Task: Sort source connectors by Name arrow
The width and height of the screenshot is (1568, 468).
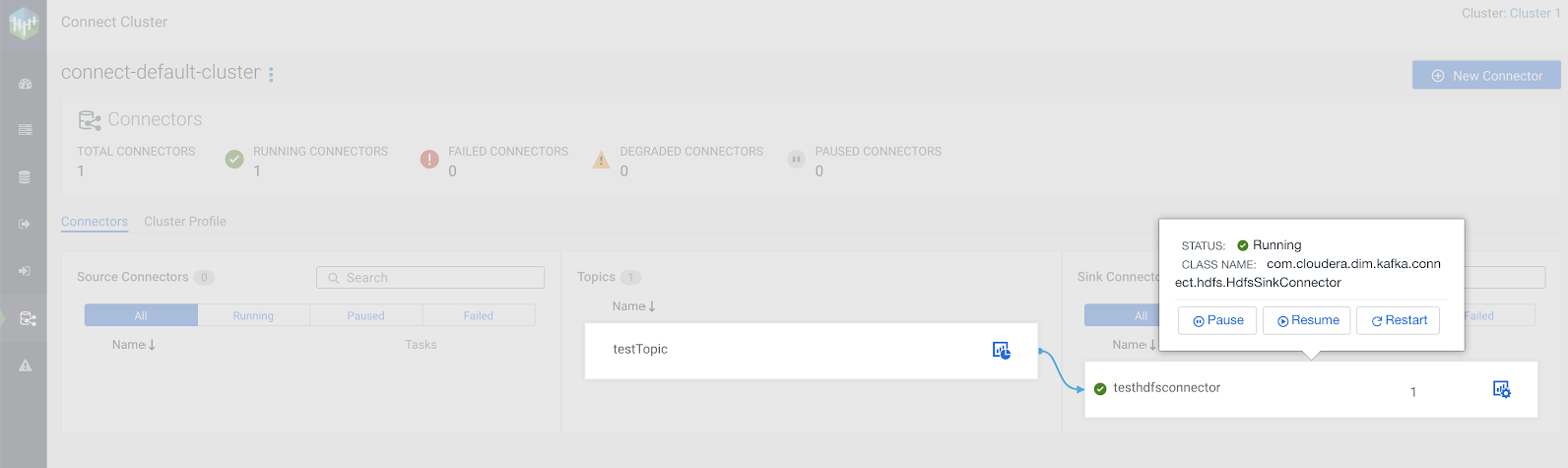Action: (152, 345)
